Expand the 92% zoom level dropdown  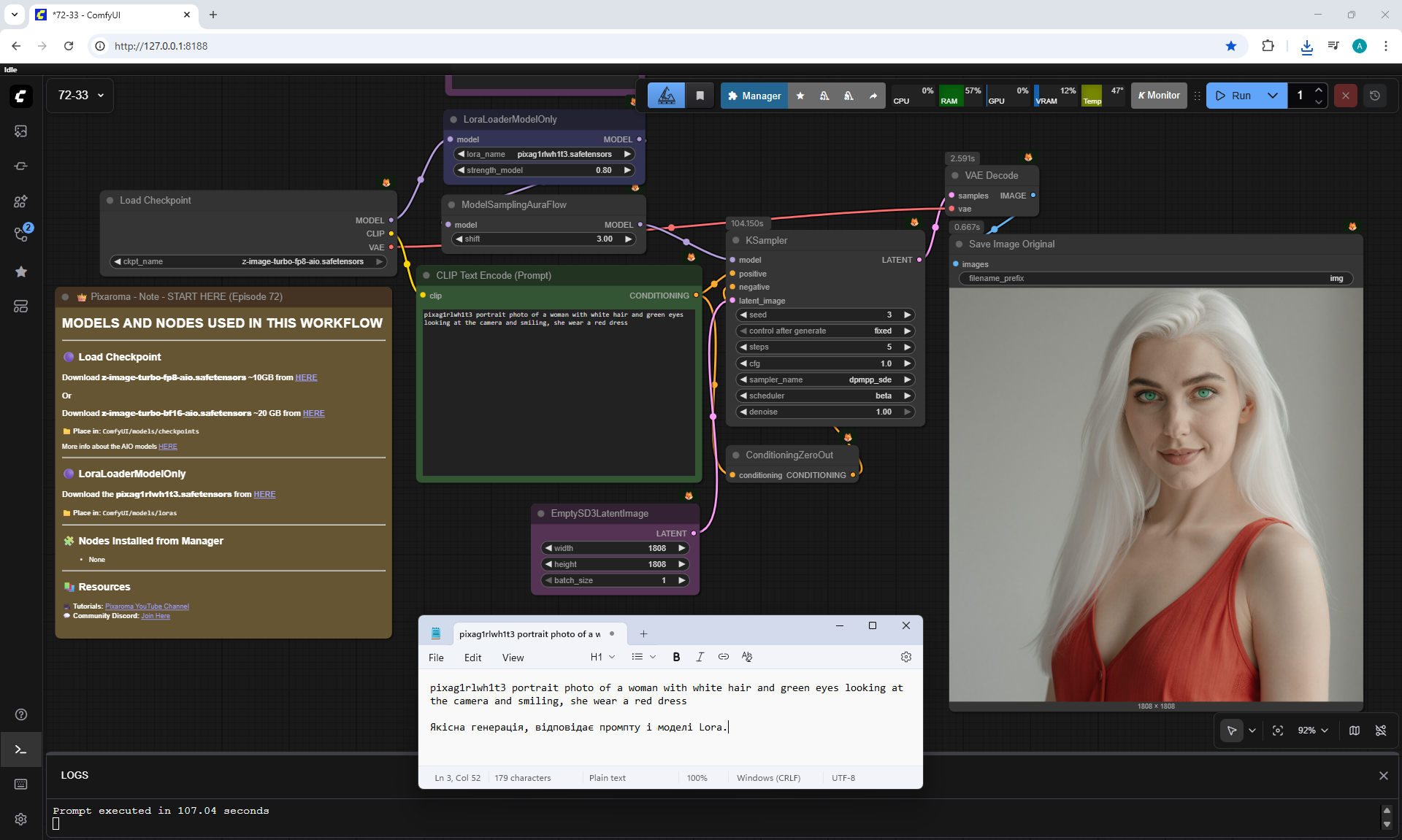[1312, 731]
